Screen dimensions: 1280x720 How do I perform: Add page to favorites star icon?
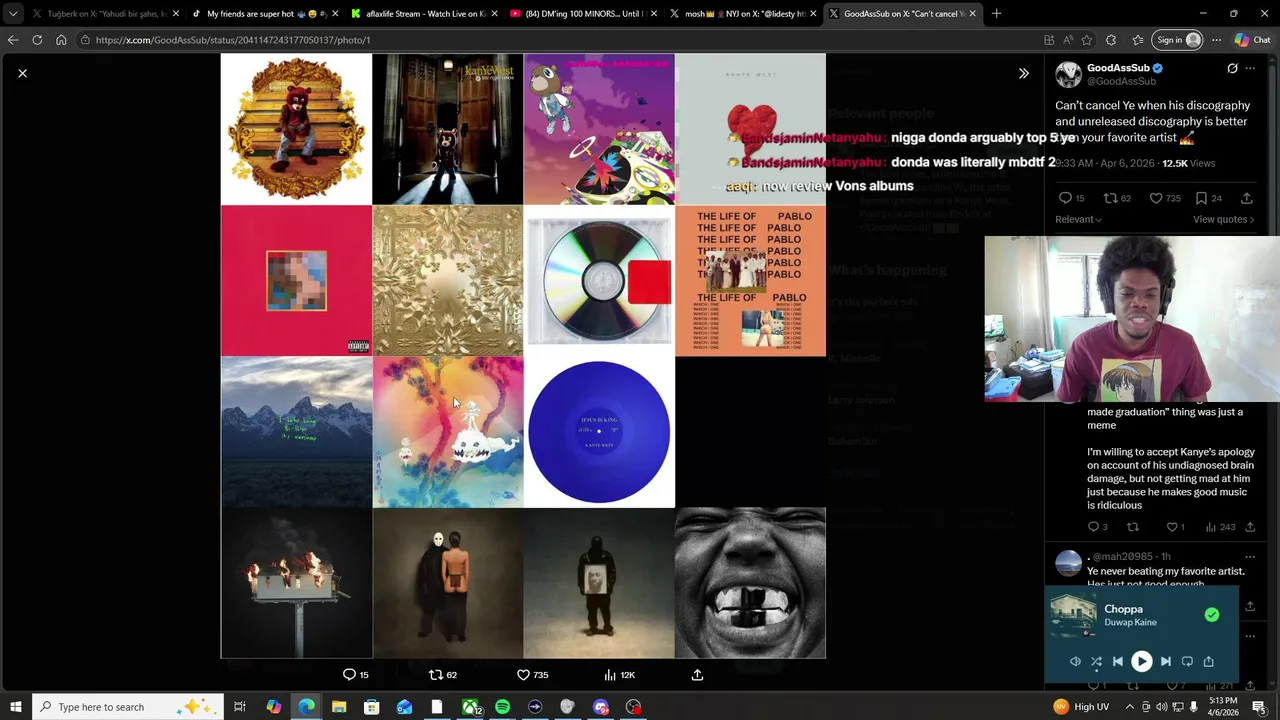coord(1088,40)
